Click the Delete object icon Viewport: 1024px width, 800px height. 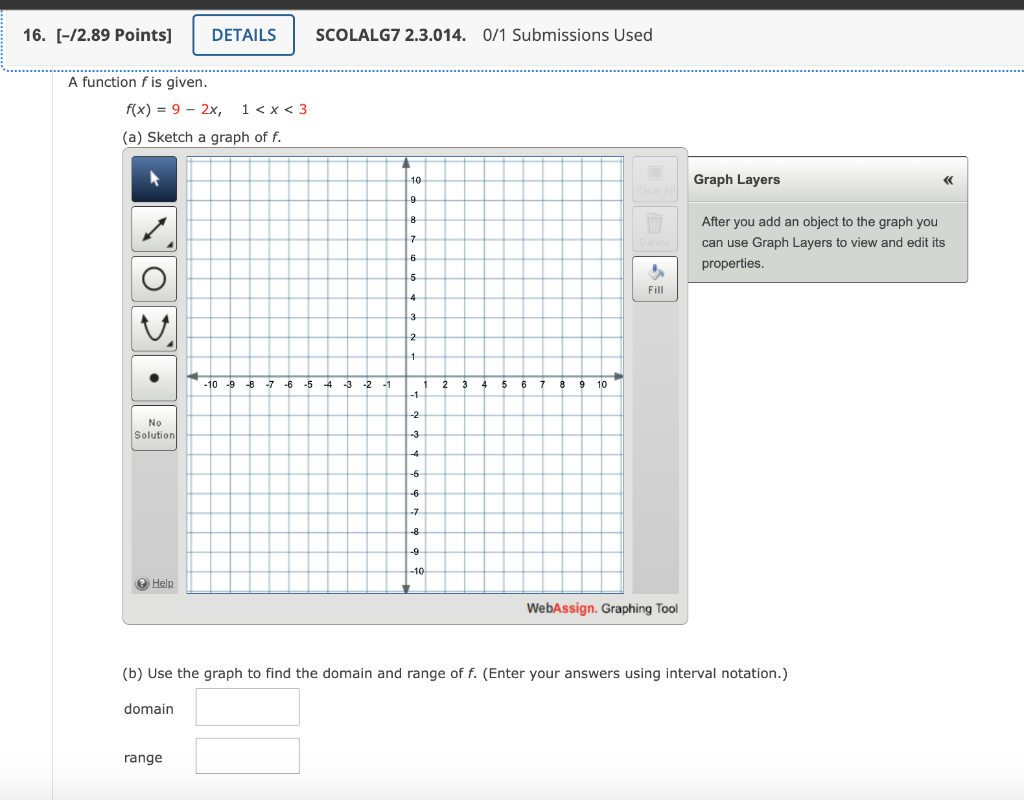click(x=654, y=228)
